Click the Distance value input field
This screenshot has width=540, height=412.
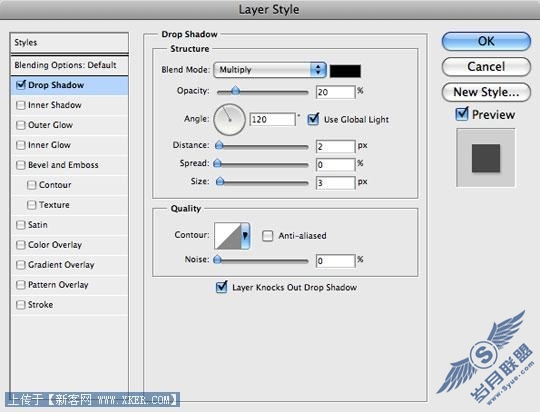tap(335, 146)
